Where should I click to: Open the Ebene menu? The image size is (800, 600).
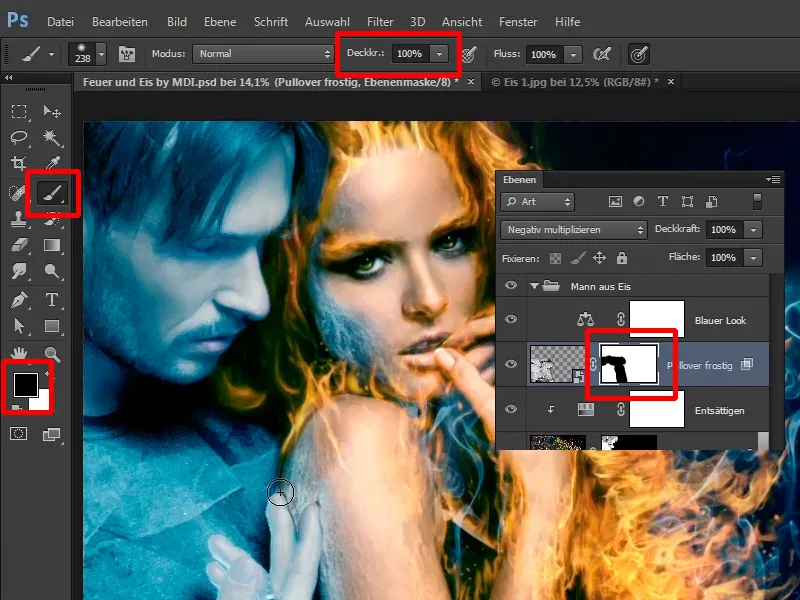(220, 22)
